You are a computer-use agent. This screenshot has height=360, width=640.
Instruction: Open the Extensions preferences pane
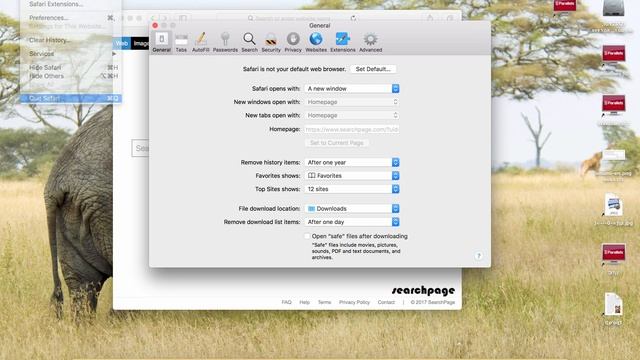(342, 43)
